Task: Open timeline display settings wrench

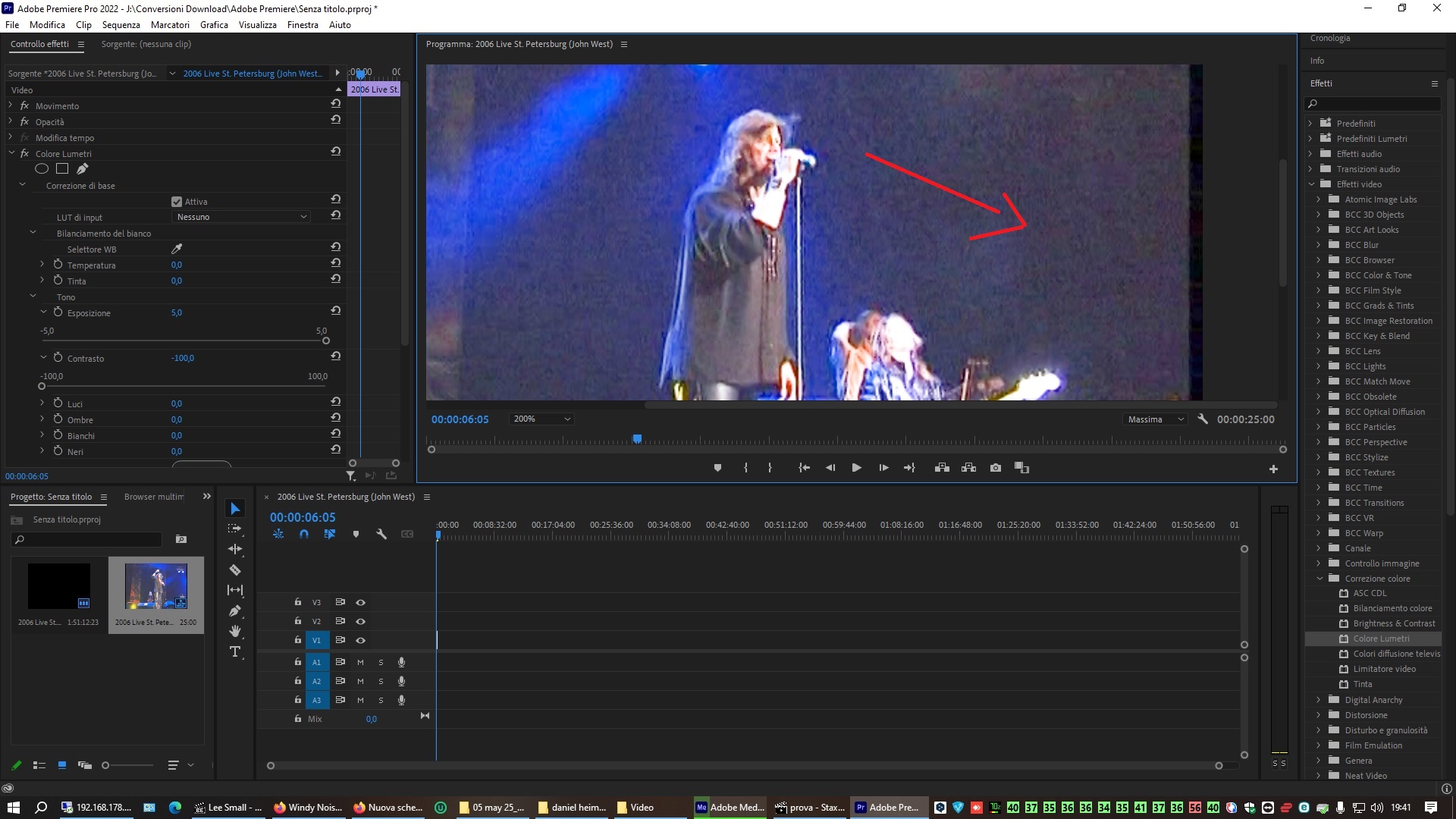Action: point(381,534)
